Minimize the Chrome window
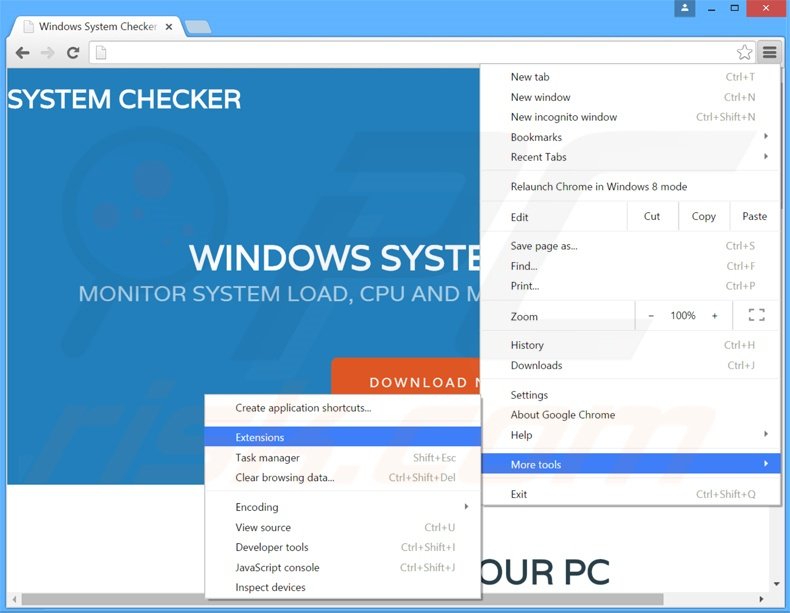Screen dimensions: 790x613 pyautogui.click(x=711, y=8)
